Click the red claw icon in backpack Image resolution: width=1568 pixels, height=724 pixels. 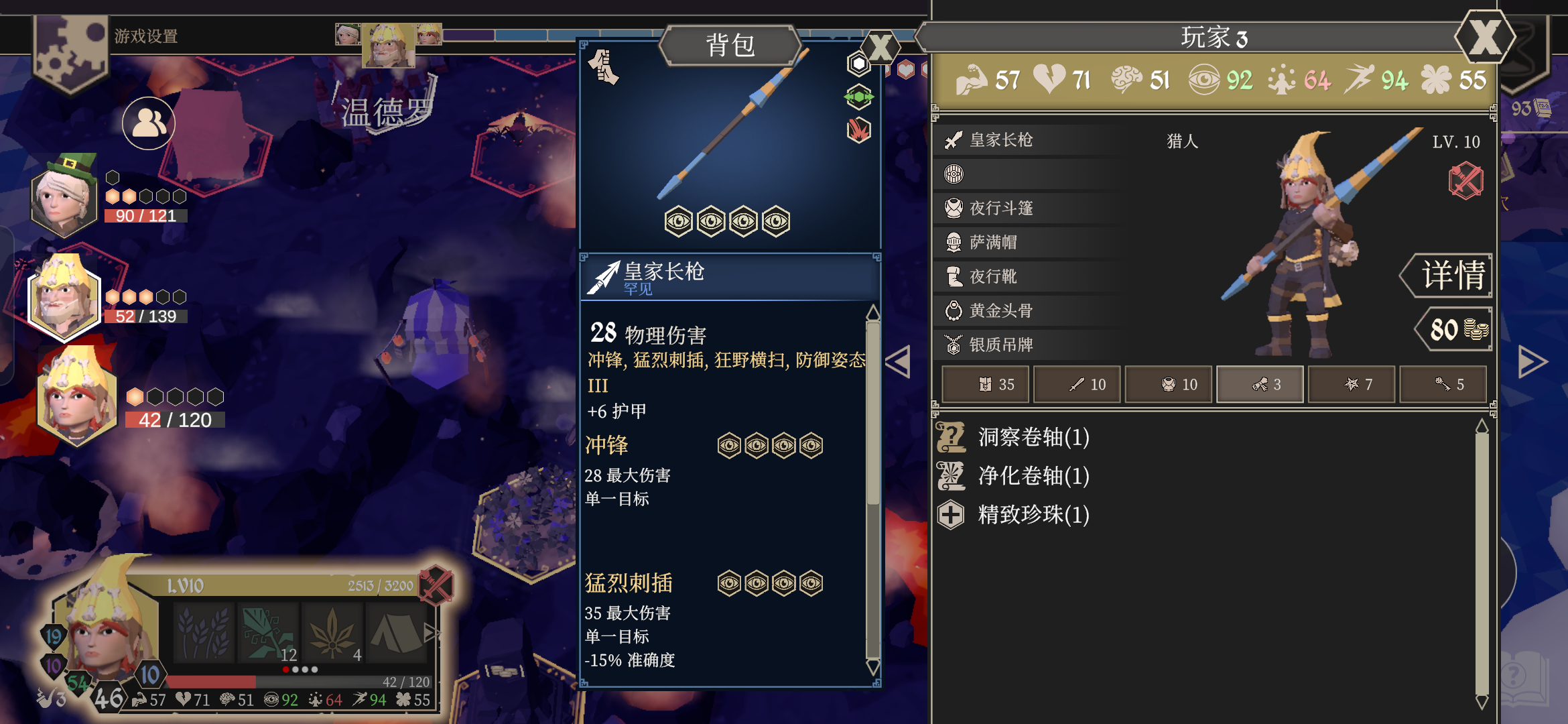(x=858, y=129)
